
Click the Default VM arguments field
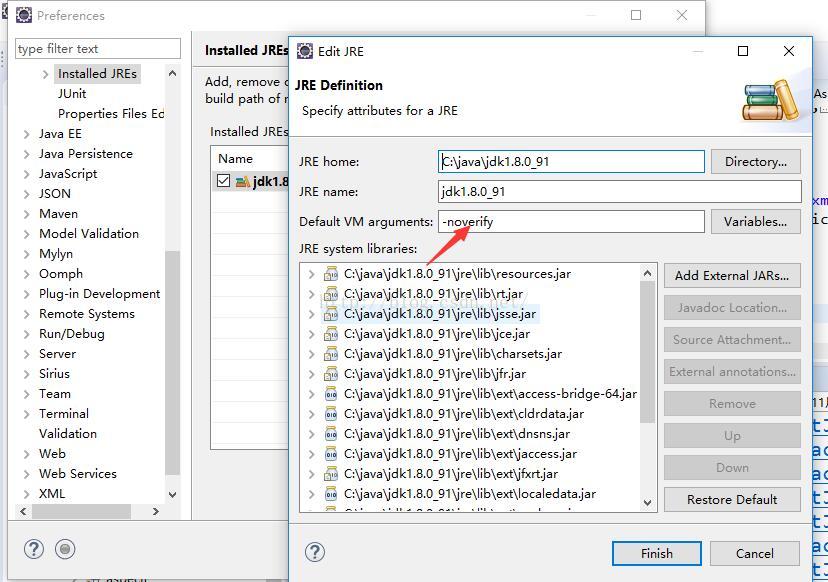pos(571,222)
